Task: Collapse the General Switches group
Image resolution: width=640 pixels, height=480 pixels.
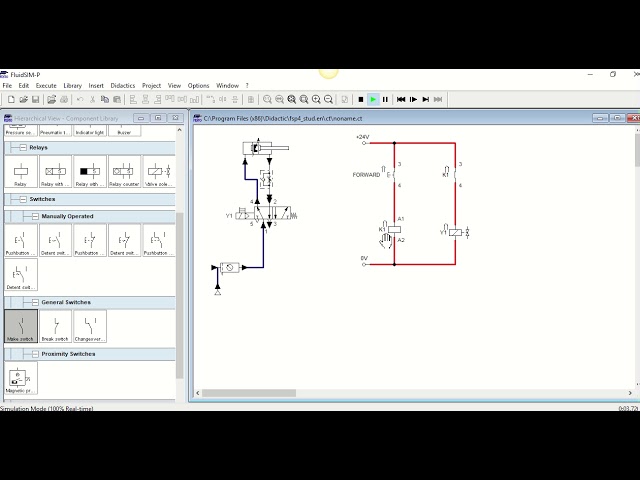Action: point(35,302)
